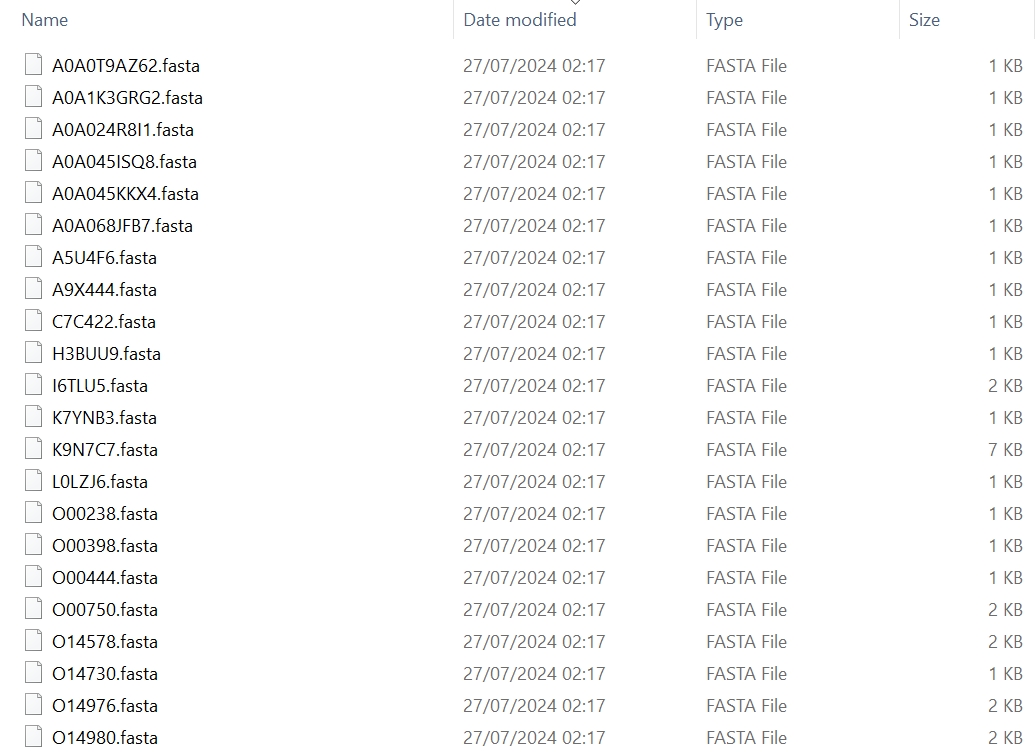Click the A0A068JFB7.fasta file name
The image size is (1035, 753).
[122, 226]
